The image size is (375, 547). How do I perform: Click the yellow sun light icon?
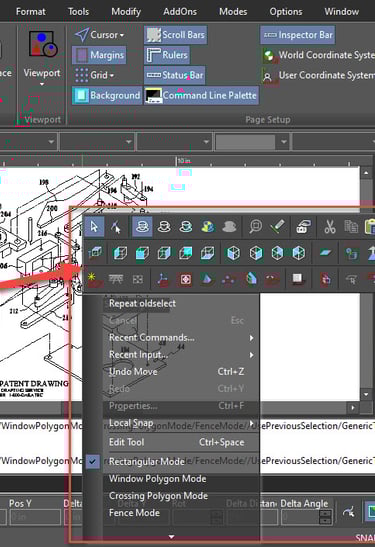point(91,277)
